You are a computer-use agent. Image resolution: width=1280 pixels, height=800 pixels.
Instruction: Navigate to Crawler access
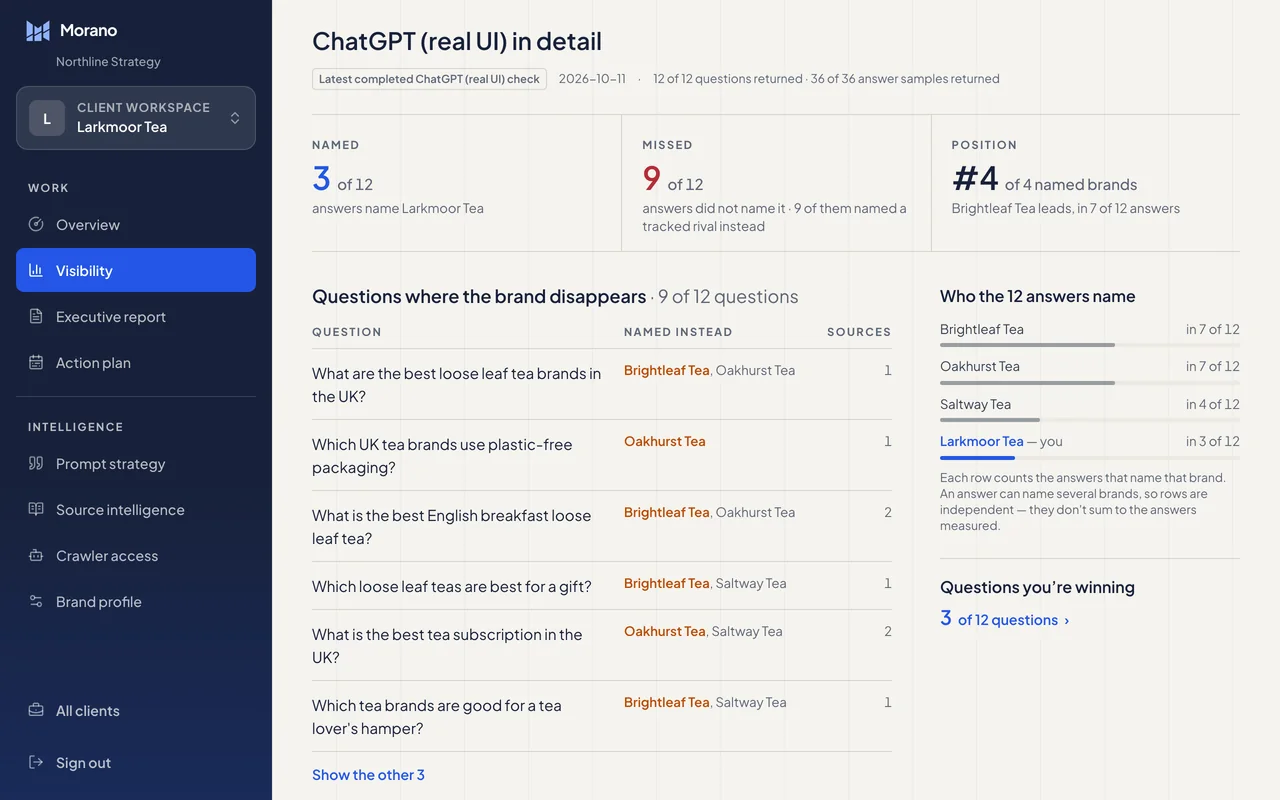[x=136, y=555]
